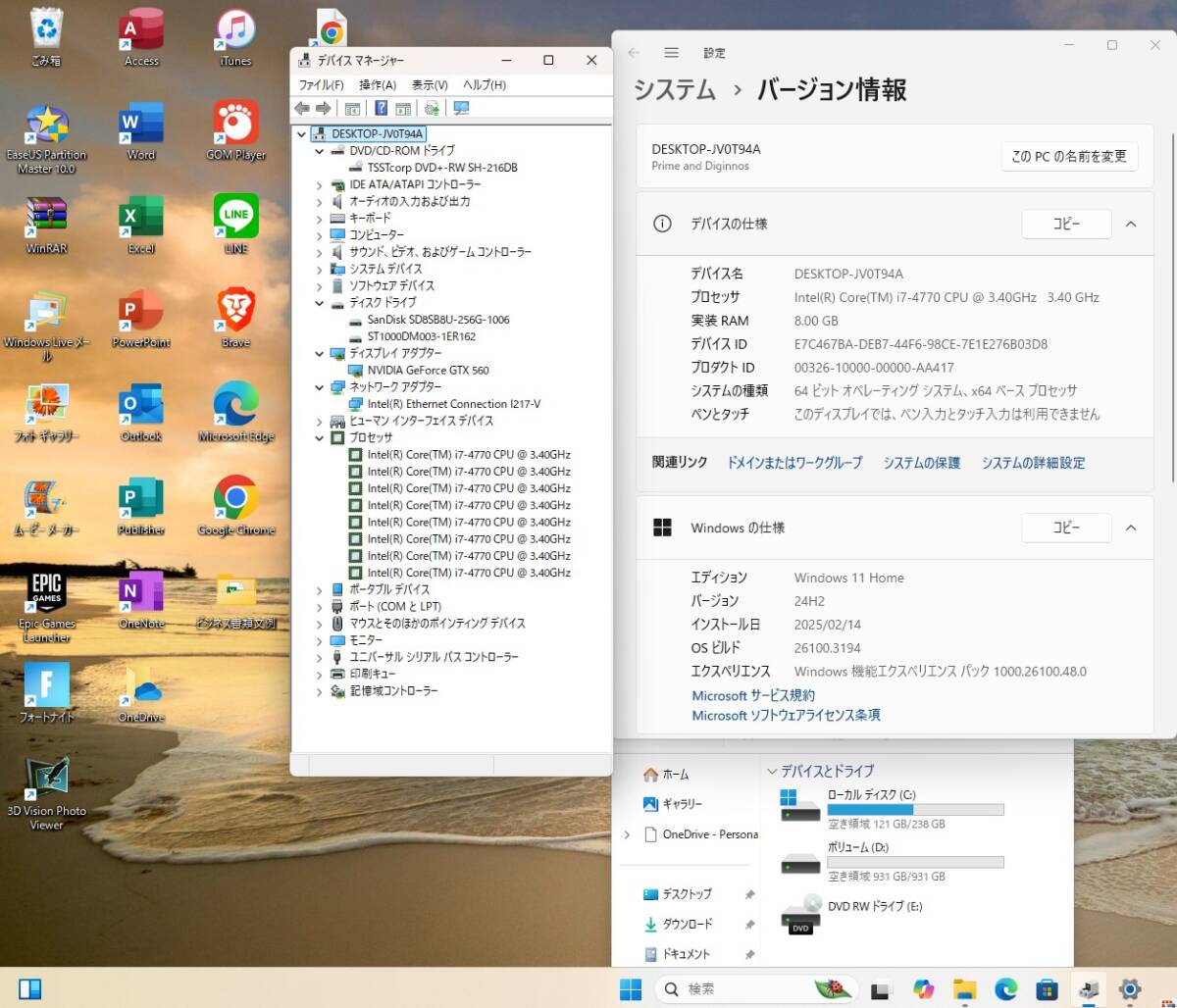The height and width of the screenshot is (1008, 1177).
Task: Open the Excel desktop shortcut
Action: pos(141,226)
